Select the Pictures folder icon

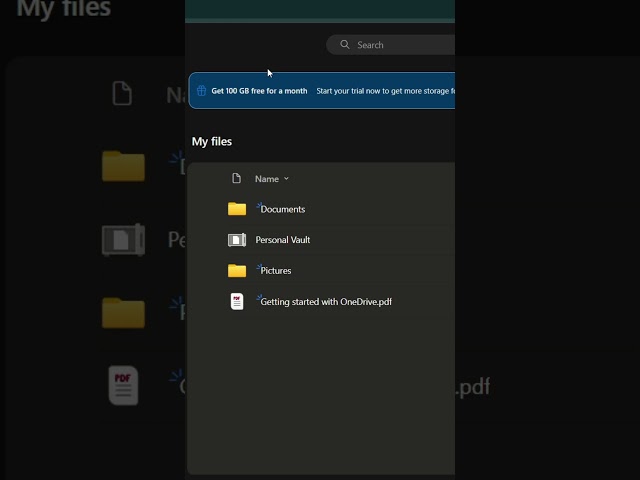(237, 270)
